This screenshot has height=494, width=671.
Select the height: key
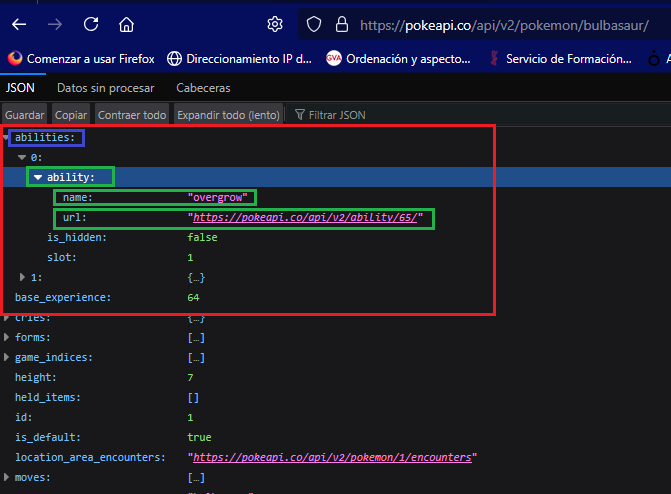[x=36, y=377]
